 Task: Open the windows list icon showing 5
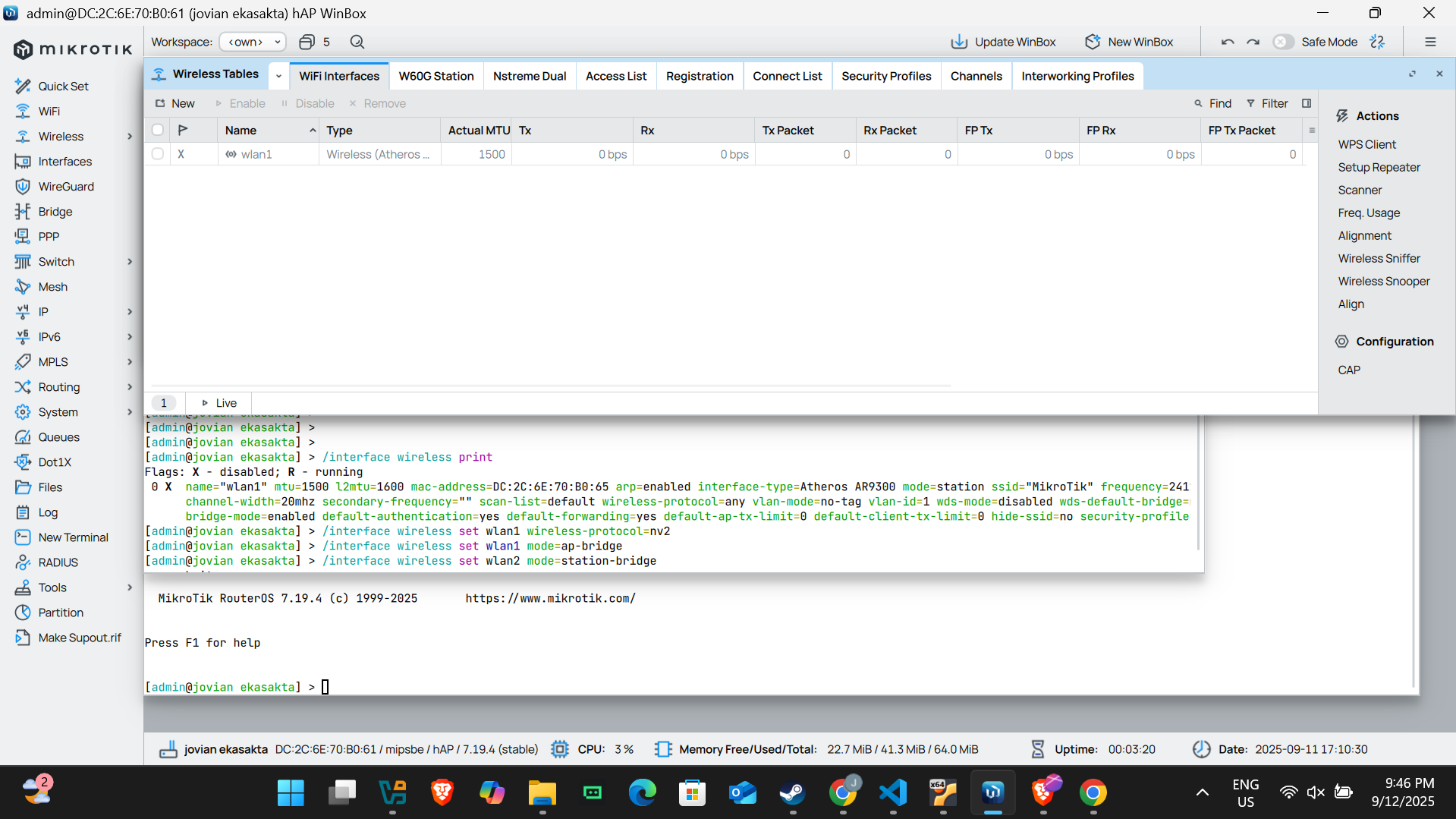point(315,42)
